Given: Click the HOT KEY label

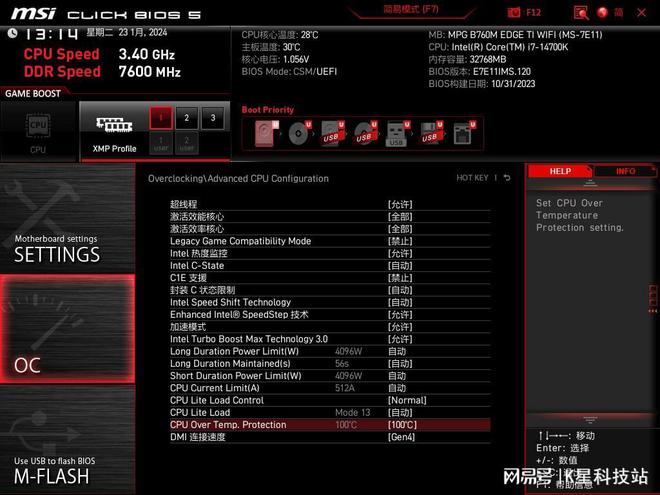Looking at the screenshot, I should [472, 178].
